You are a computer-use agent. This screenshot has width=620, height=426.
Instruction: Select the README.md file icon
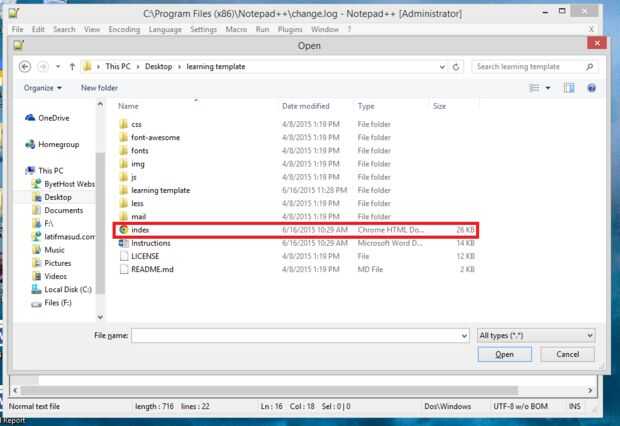(x=124, y=269)
